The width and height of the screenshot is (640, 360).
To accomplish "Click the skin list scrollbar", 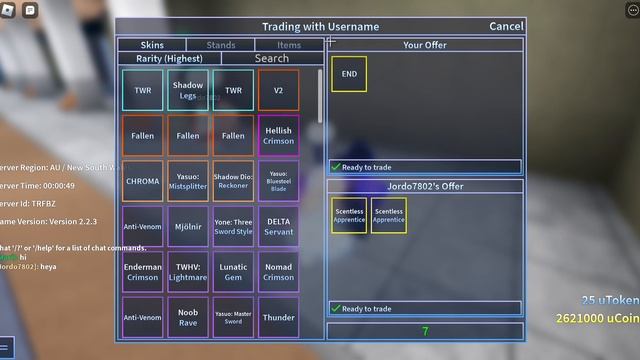I will tap(320, 96).
